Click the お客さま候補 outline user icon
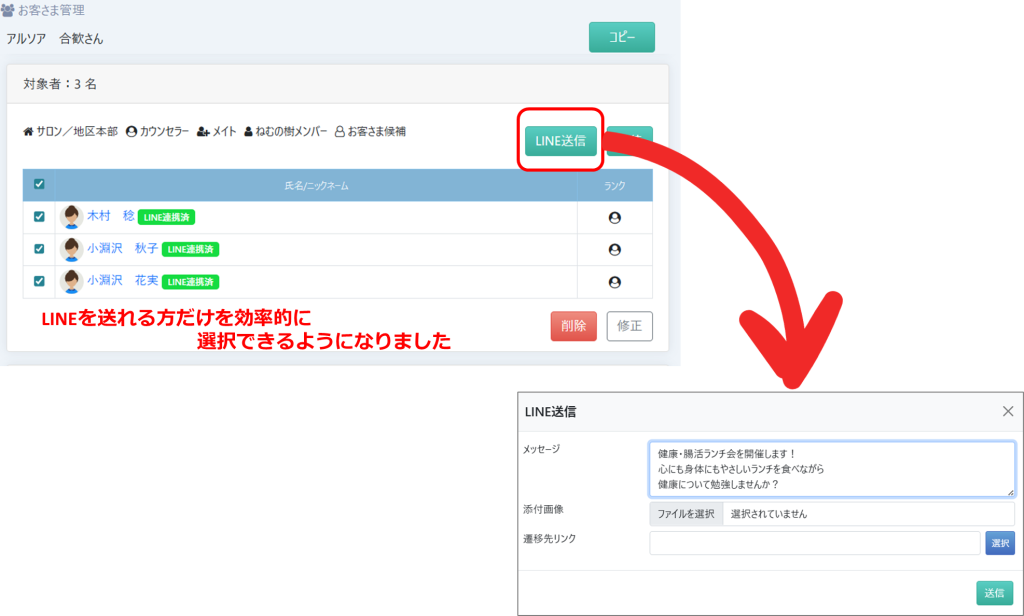Image resolution: width=1024 pixels, height=616 pixels. (339, 132)
